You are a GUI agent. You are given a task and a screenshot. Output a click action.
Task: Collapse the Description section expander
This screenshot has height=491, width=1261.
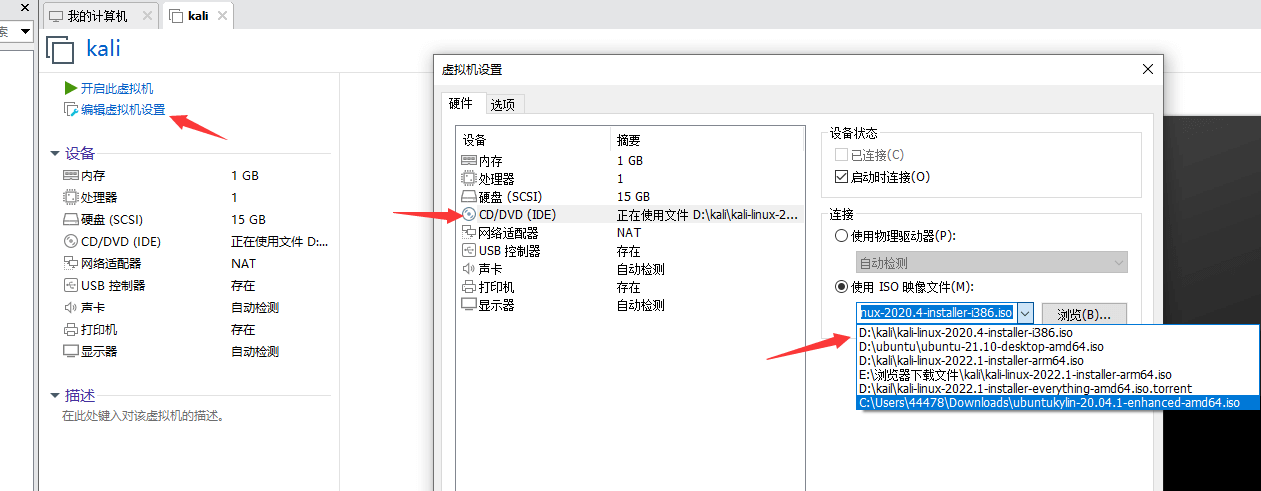pos(55,396)
